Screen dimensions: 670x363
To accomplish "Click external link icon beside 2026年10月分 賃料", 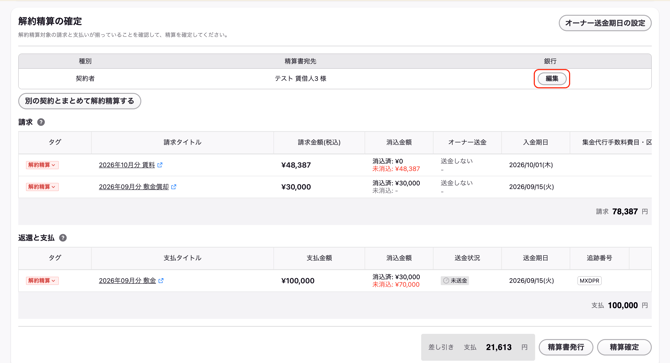I will 160,165.
